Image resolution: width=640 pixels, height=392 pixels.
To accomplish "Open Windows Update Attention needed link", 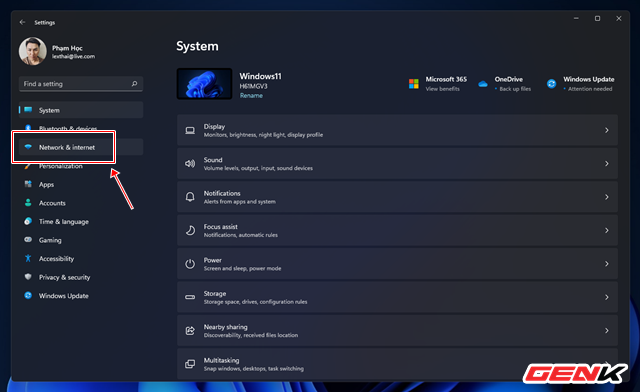I will click(x=590, y=89).
